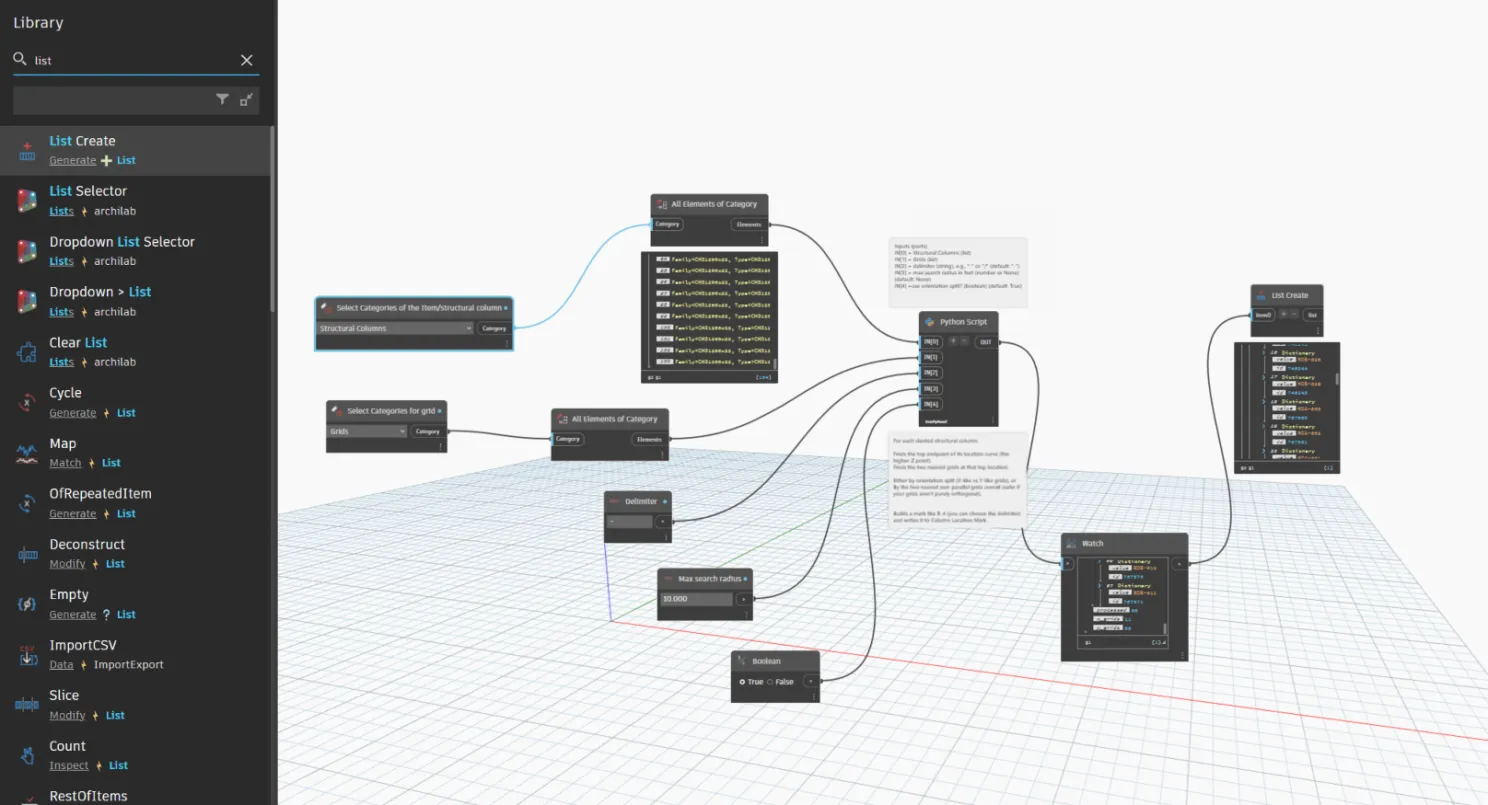Click the Max search radius value field
The width and height of the screenshot is (1488, 805).
click(696, 599)
